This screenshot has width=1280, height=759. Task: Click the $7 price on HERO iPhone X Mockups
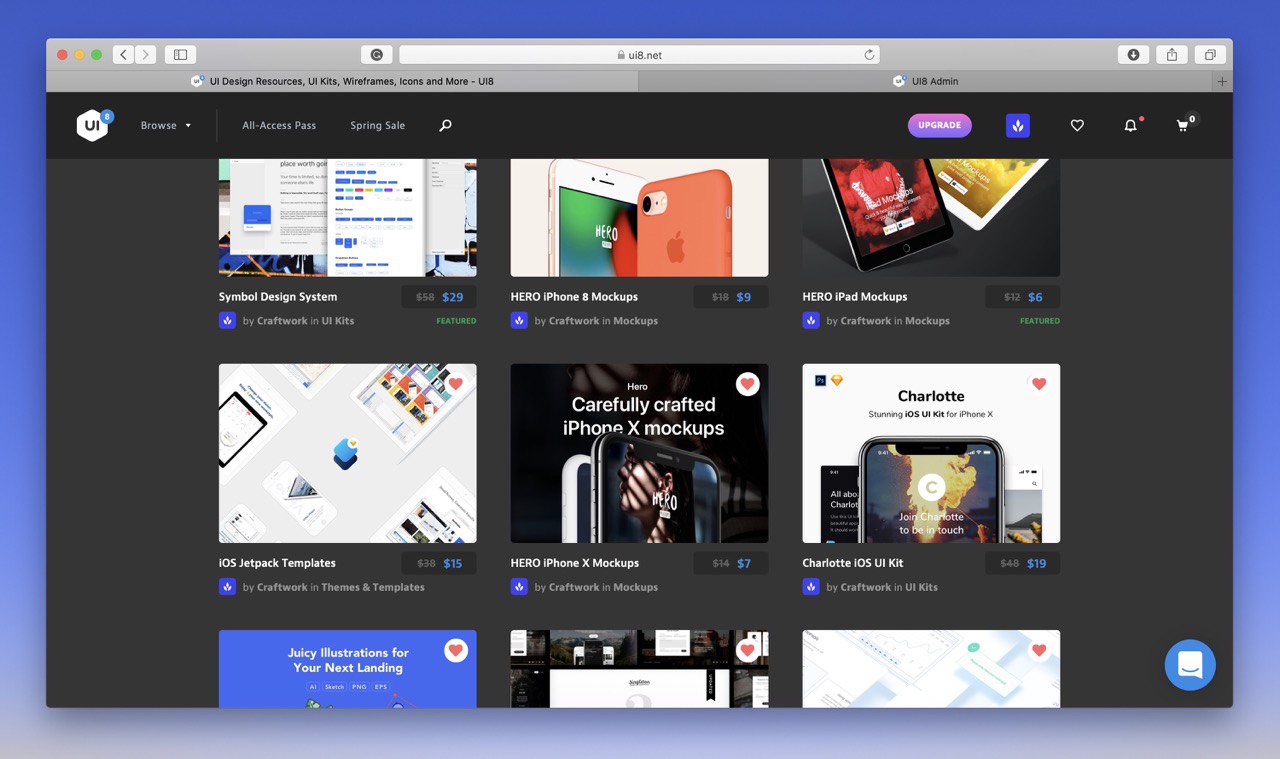tap(744, 563)
